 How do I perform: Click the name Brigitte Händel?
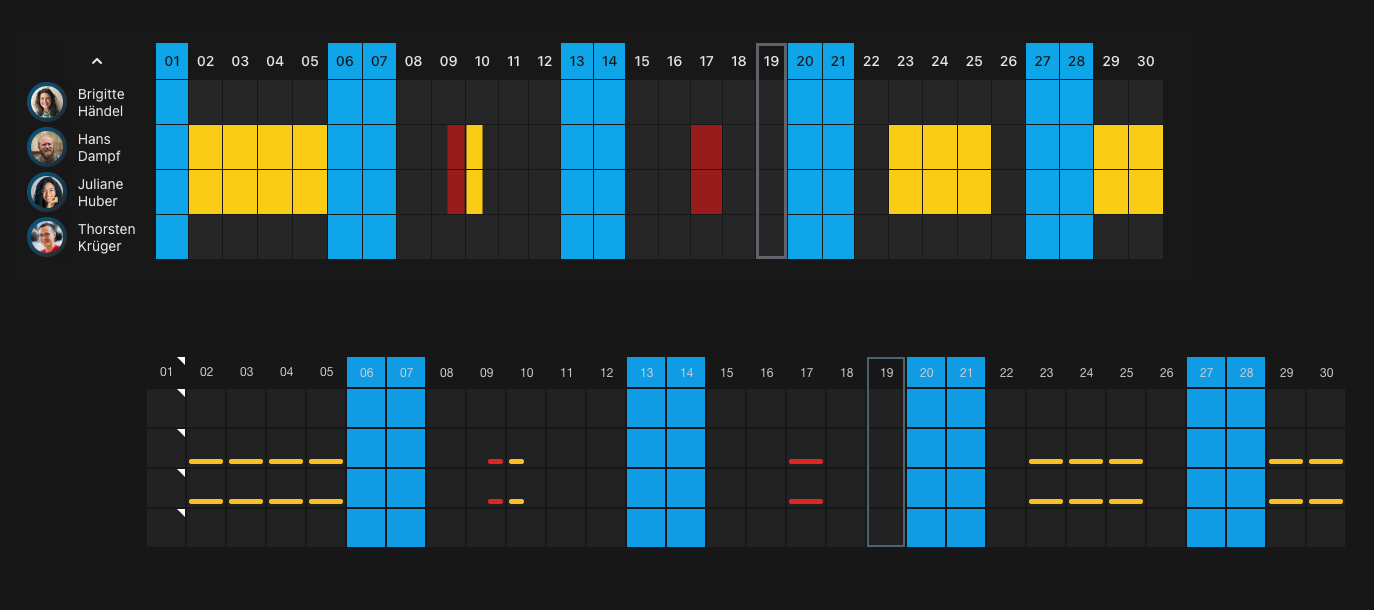tap(102, 101)
